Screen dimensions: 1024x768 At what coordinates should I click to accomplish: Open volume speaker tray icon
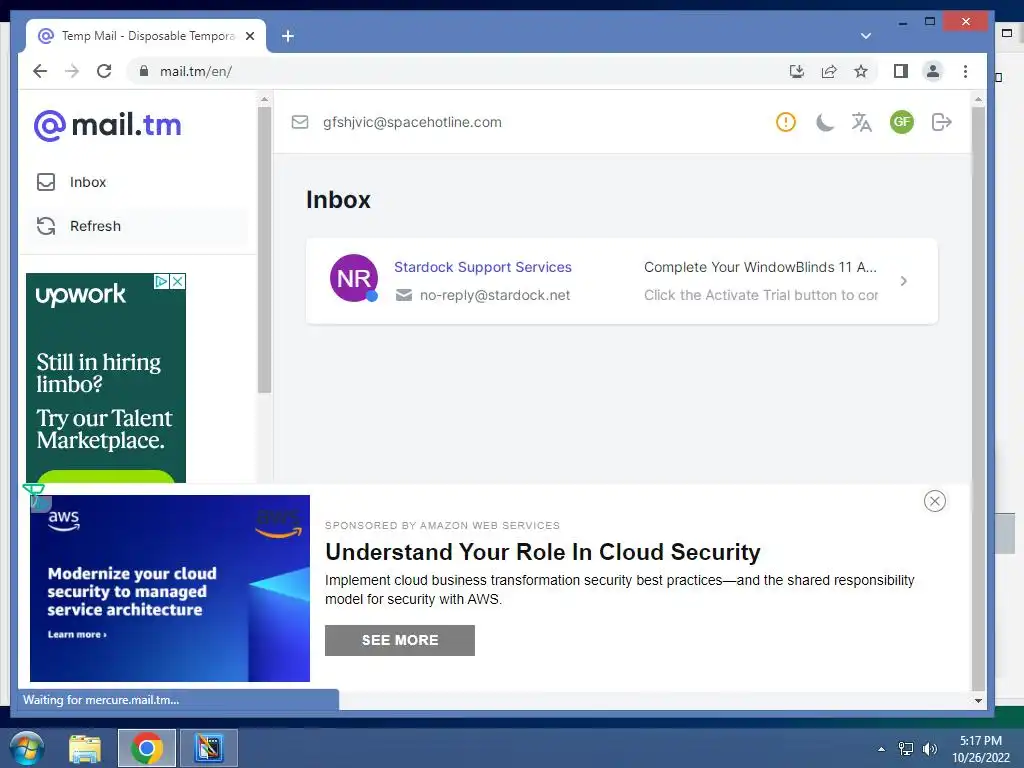[929, 749]
